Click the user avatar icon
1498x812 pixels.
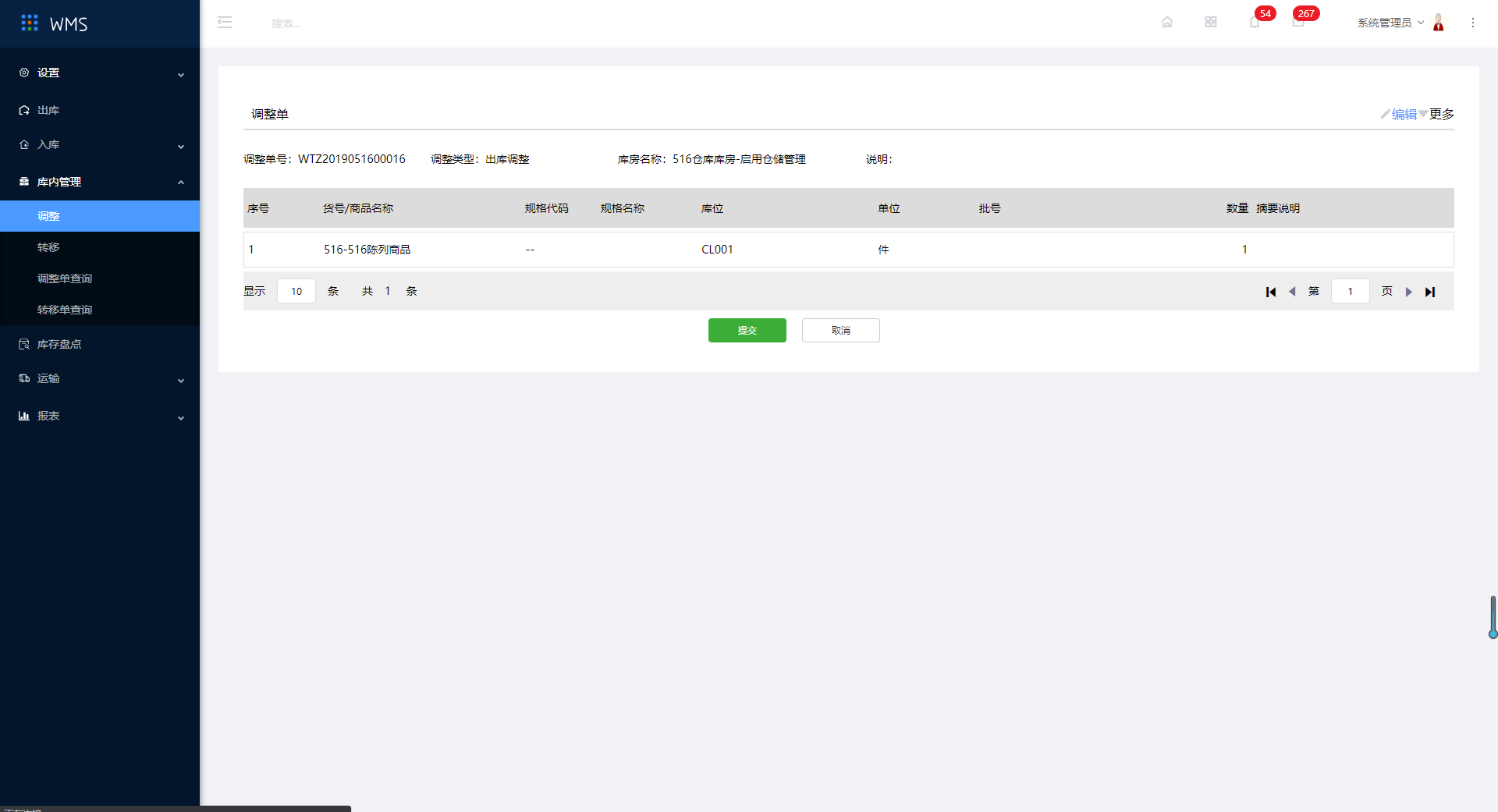(1439, 23)
